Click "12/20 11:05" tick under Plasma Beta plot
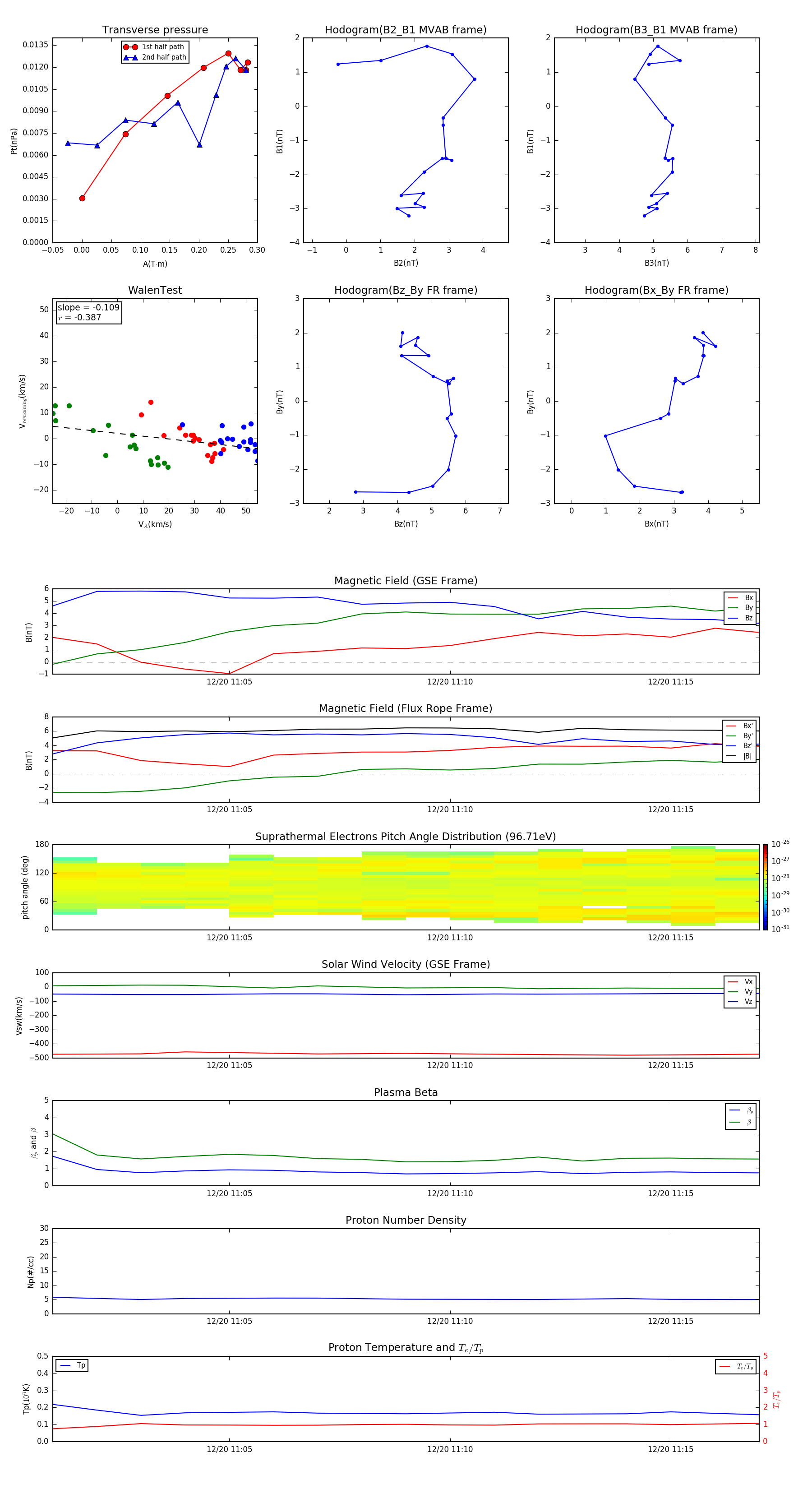The image size is (812, 1489). click(230, 1193)
